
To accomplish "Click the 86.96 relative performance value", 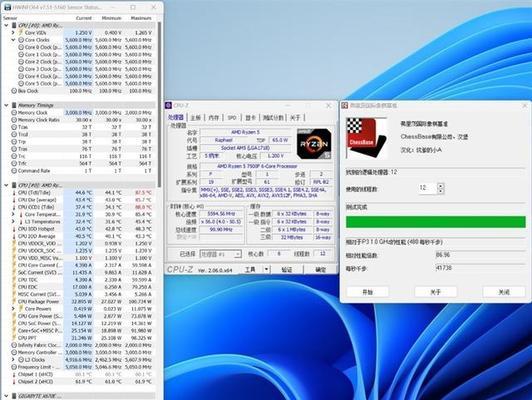I will pos(443,254).
